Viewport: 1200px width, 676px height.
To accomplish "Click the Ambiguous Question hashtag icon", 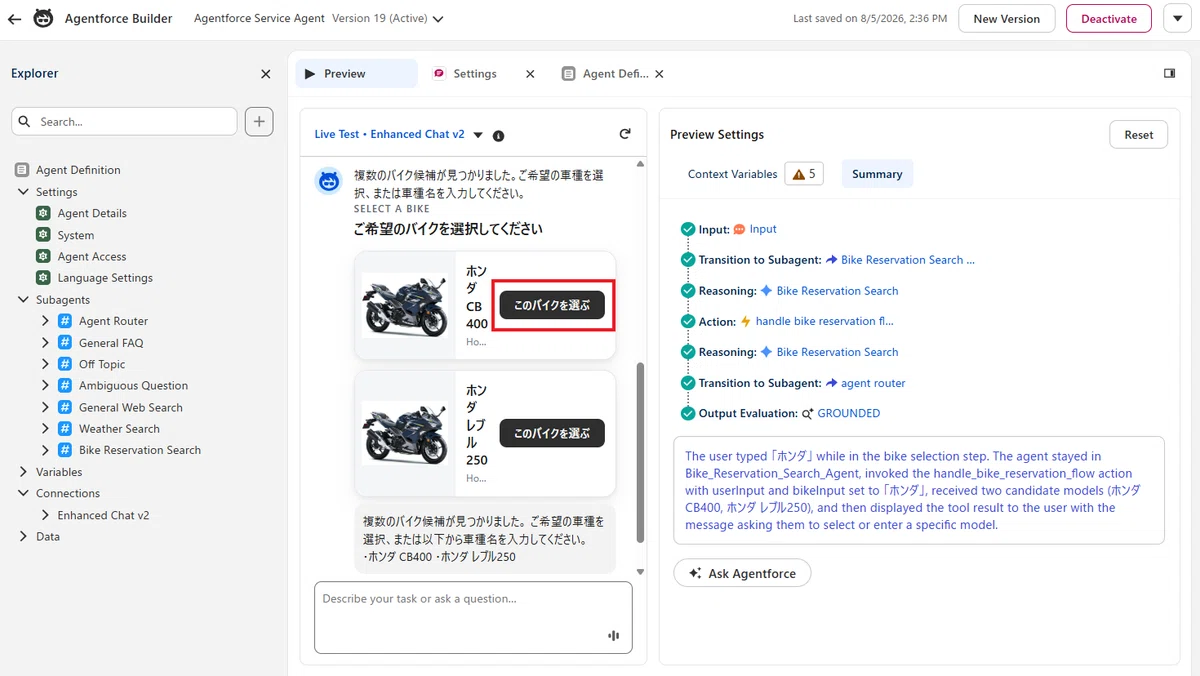I will coord(64,386).
